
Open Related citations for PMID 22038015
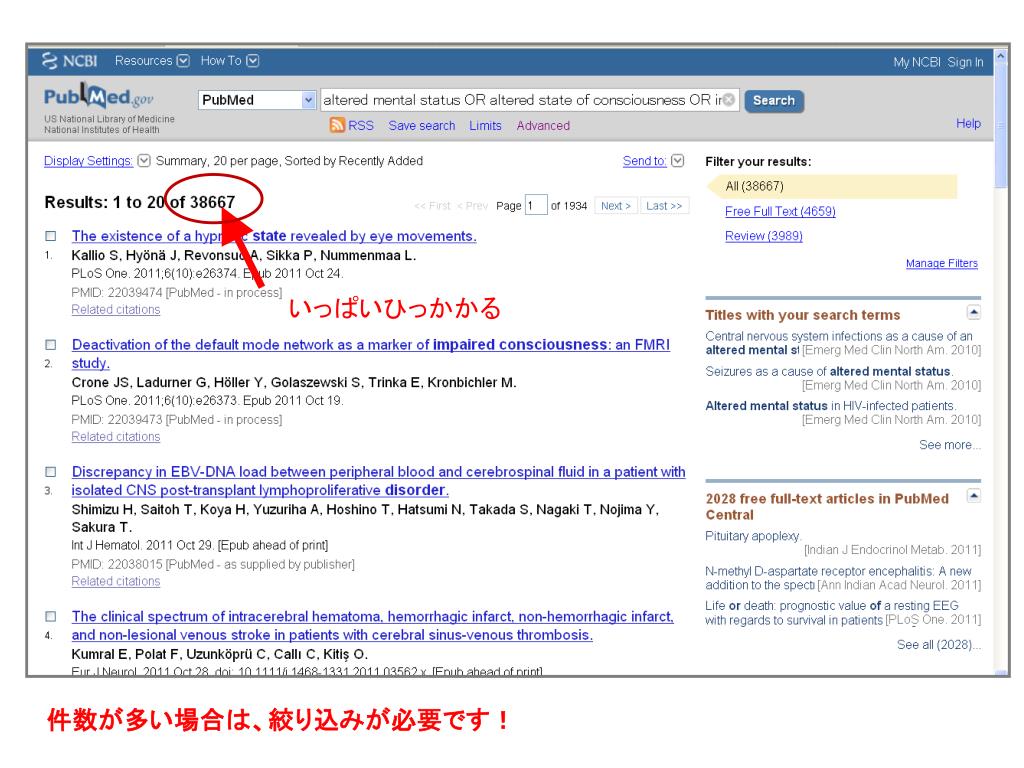[x=116, y=581]
